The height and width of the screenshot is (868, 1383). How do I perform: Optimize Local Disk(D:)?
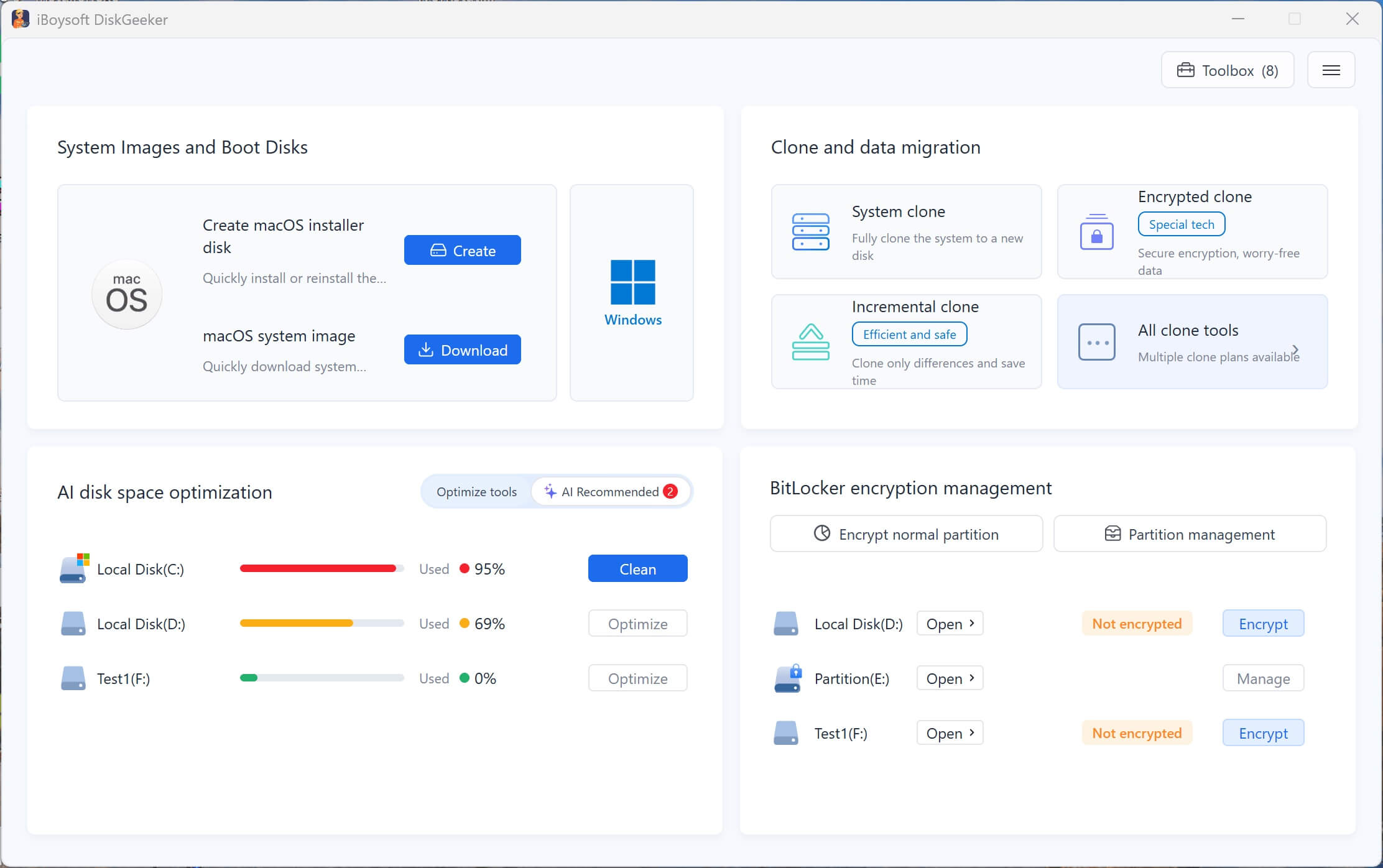637,623
